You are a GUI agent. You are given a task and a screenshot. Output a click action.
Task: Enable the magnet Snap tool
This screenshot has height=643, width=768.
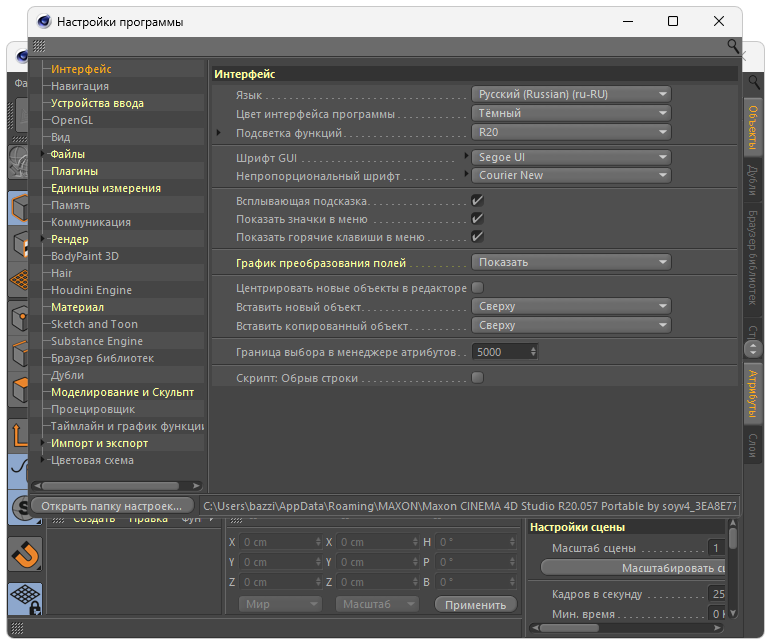(x=24, y=553)
